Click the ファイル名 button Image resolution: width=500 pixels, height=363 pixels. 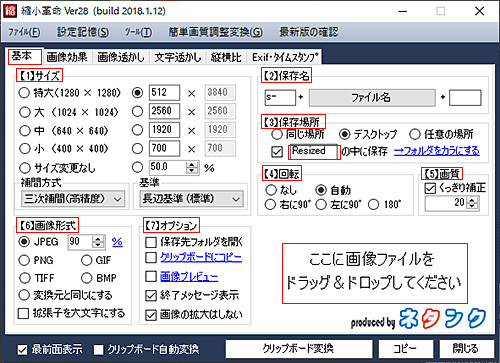click(372, 98)
